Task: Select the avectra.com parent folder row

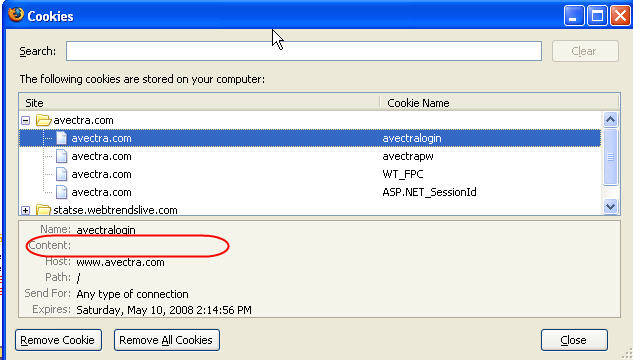Action: click(310, 120)
